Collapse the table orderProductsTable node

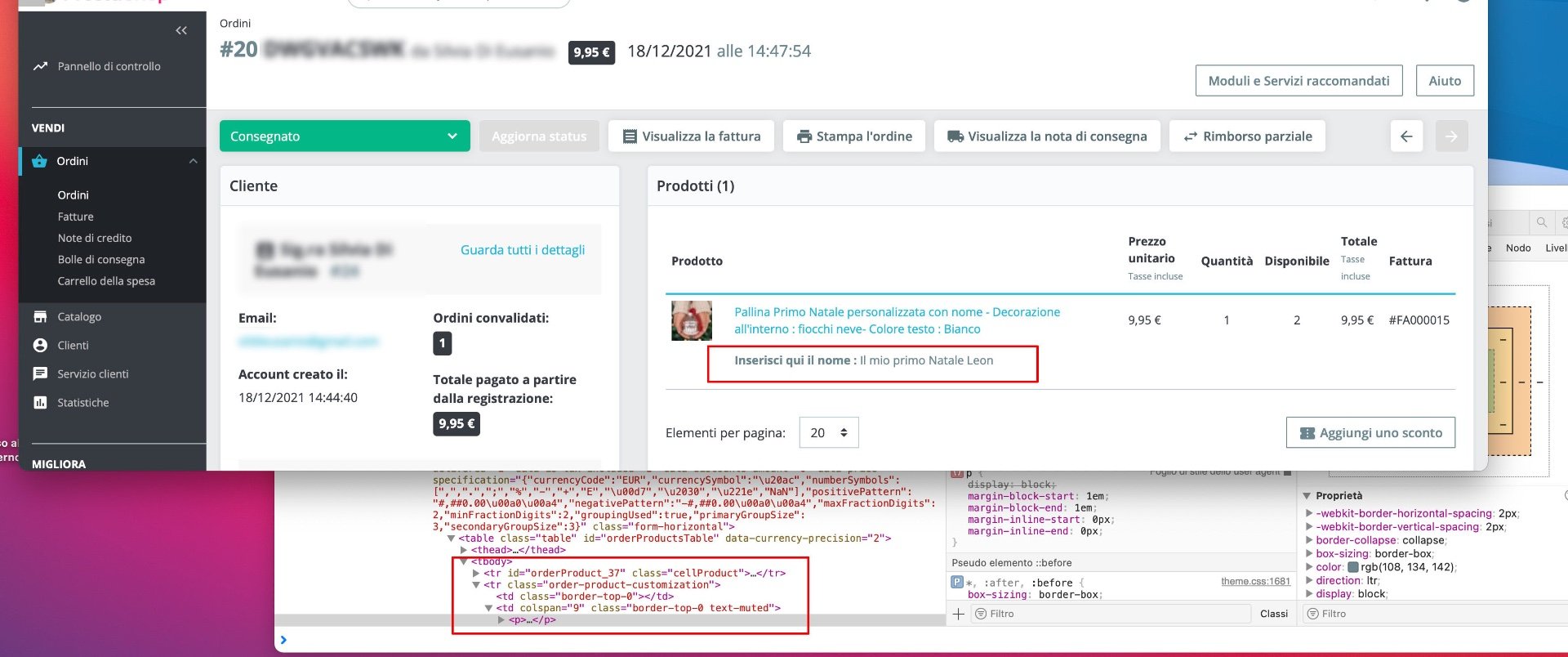click(451, 539)
